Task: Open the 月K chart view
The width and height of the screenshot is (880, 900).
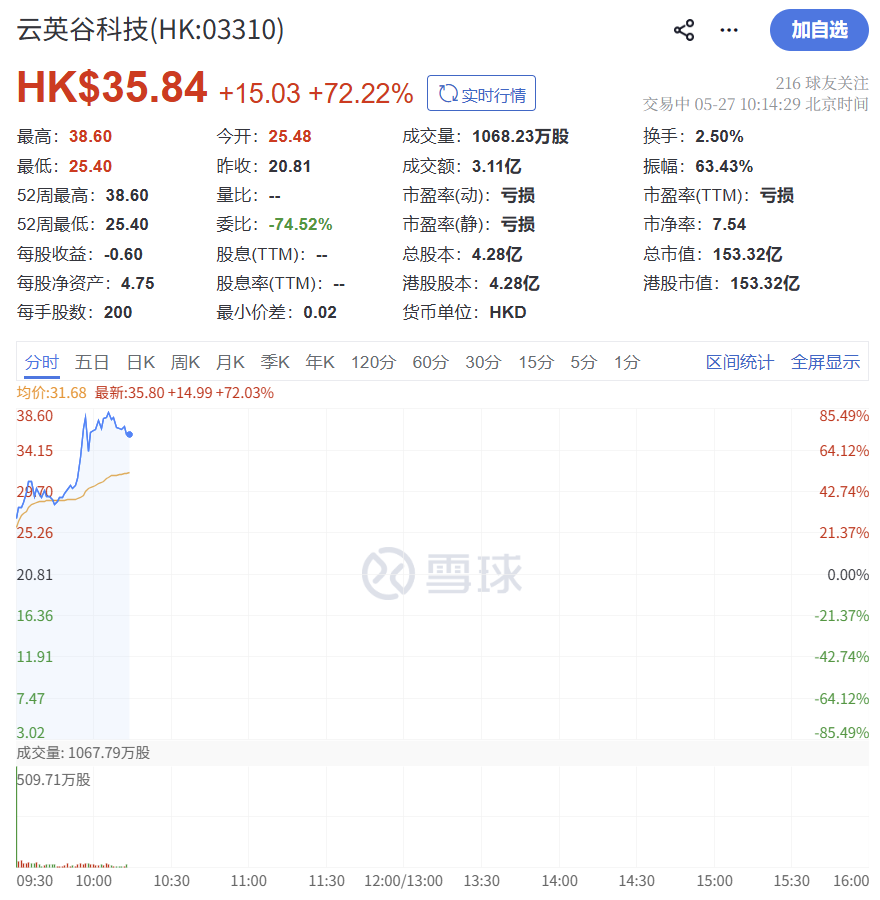Action: (x=230, y=362)
